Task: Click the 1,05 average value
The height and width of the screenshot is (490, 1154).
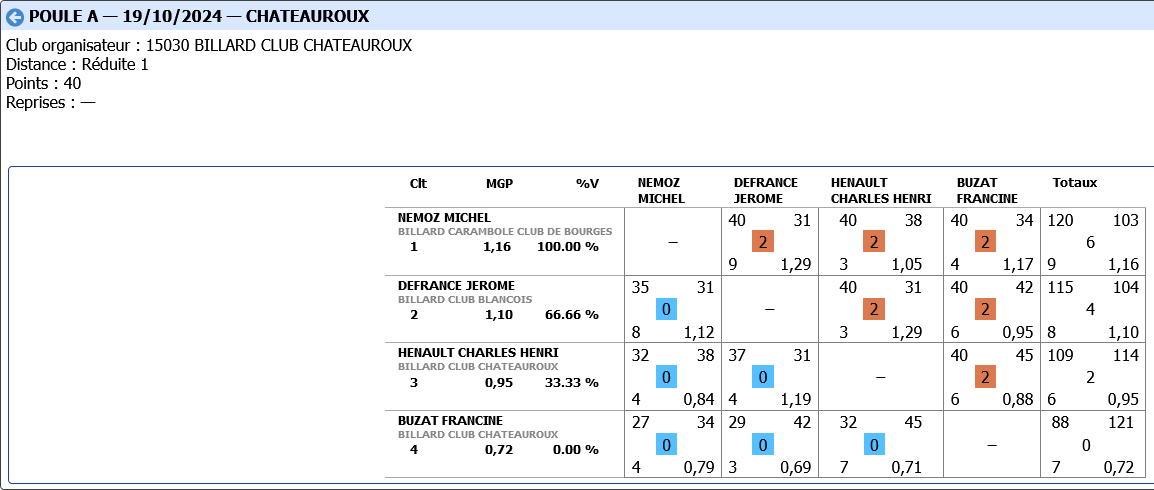Action: (x=907, y=265)
